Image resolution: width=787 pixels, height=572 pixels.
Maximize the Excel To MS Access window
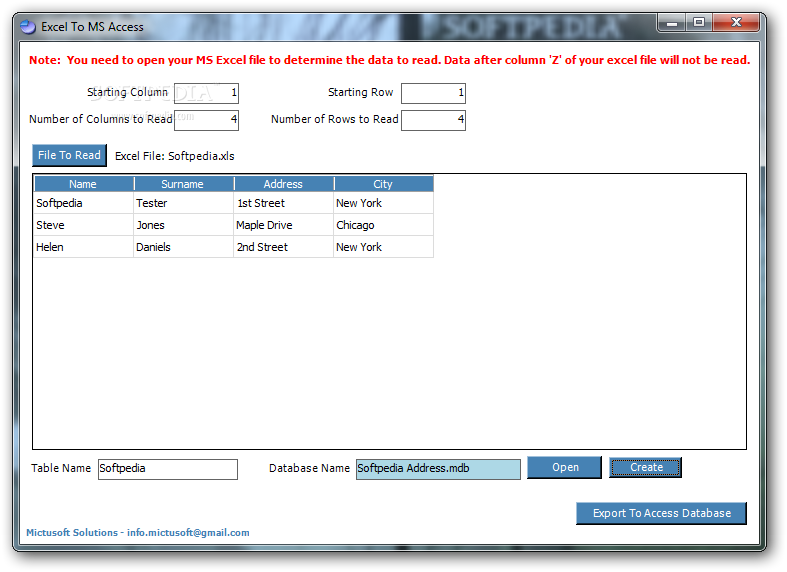tap(699, 23)
